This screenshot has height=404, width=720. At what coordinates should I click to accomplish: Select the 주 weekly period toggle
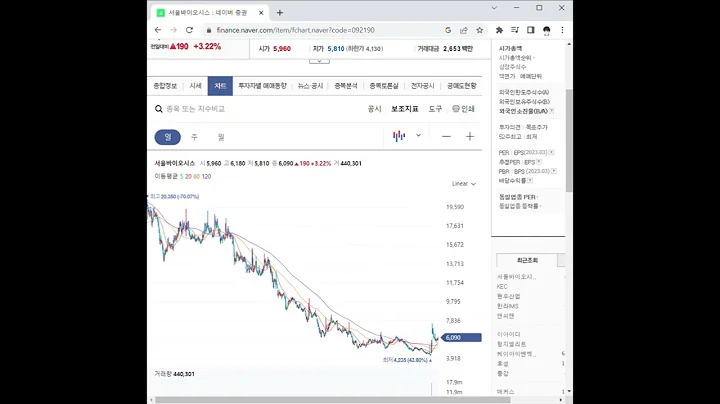(x=194, y=137)
